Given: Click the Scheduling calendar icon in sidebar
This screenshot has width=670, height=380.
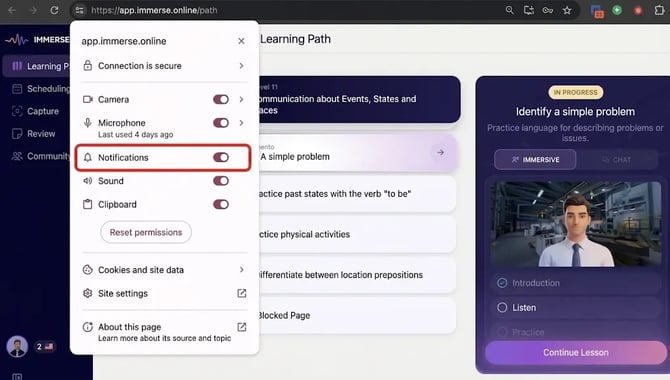Looking at the screenshot, I should tap(17, 88).
